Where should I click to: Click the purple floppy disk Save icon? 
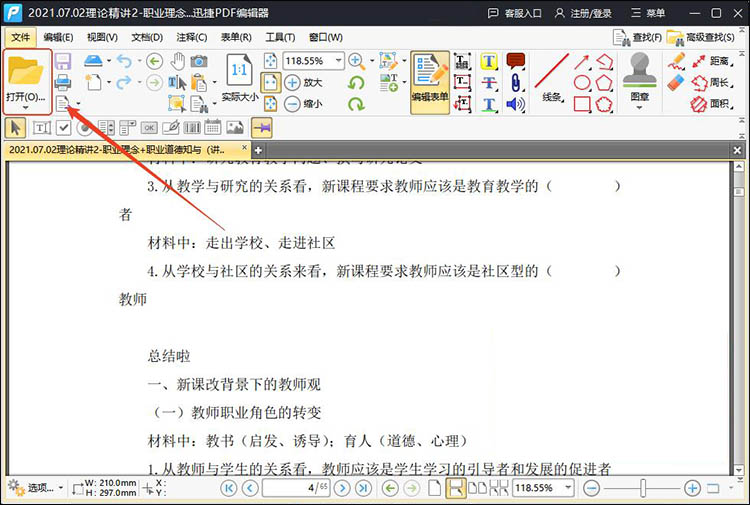(x=63, y=62)
